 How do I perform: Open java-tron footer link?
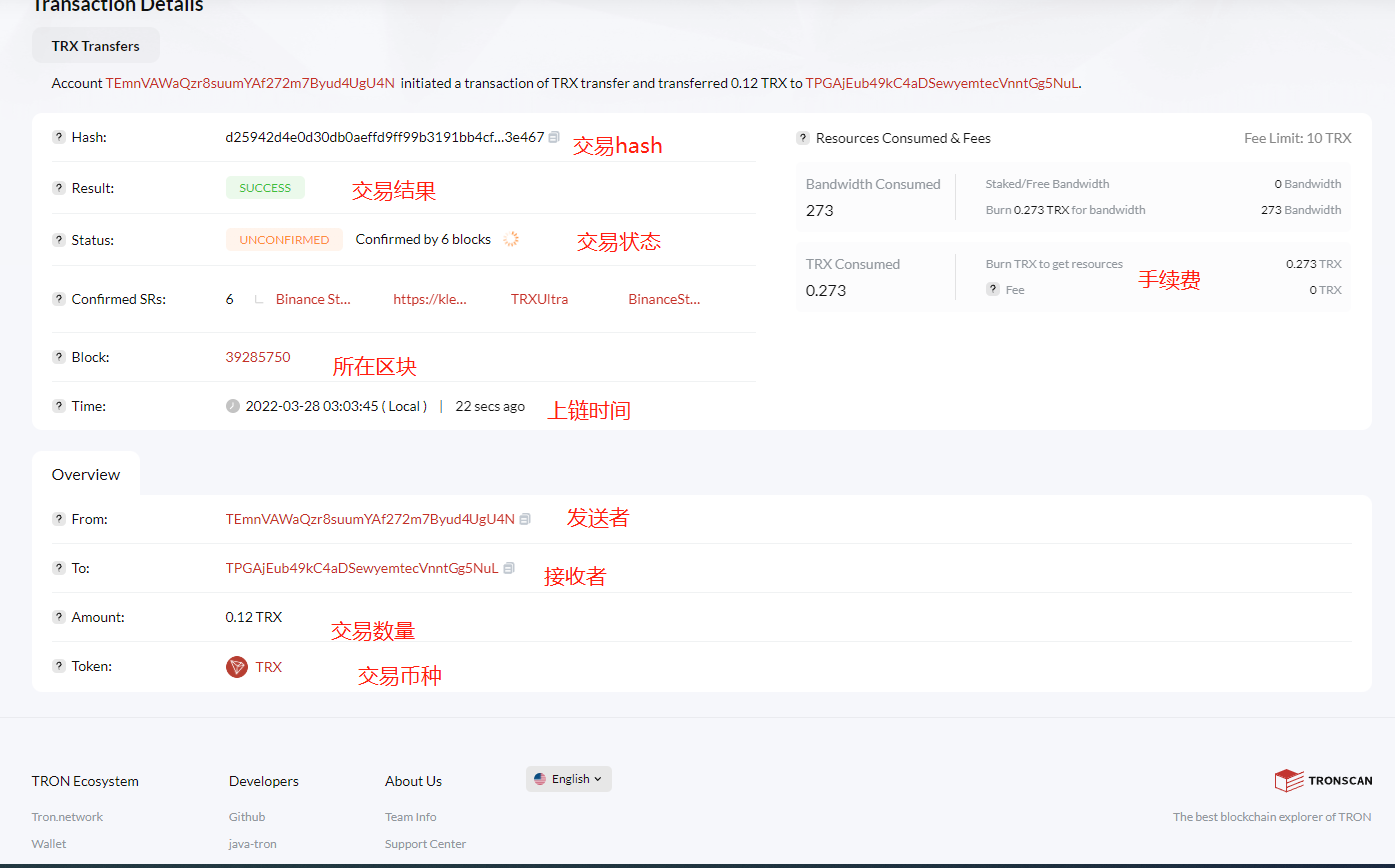coord(253,844)
